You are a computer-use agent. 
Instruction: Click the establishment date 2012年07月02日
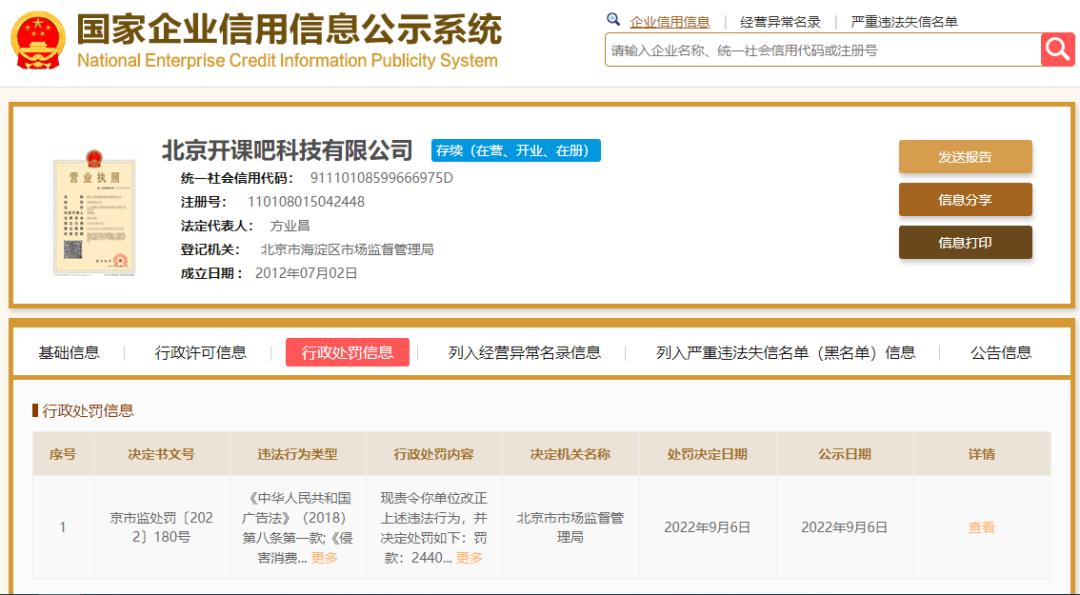(306, 273)
